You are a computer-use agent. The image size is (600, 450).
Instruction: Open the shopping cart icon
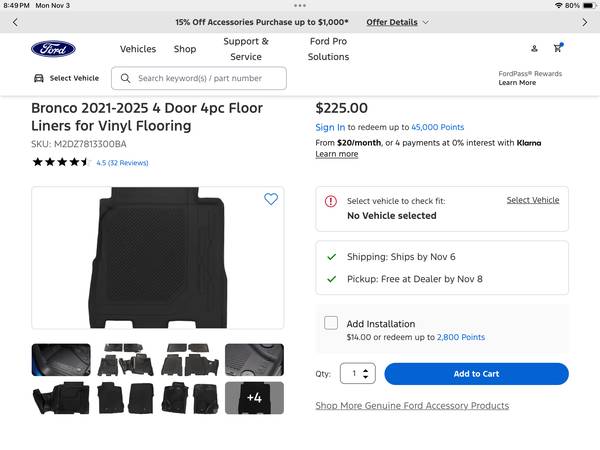(x=557, y=48)
